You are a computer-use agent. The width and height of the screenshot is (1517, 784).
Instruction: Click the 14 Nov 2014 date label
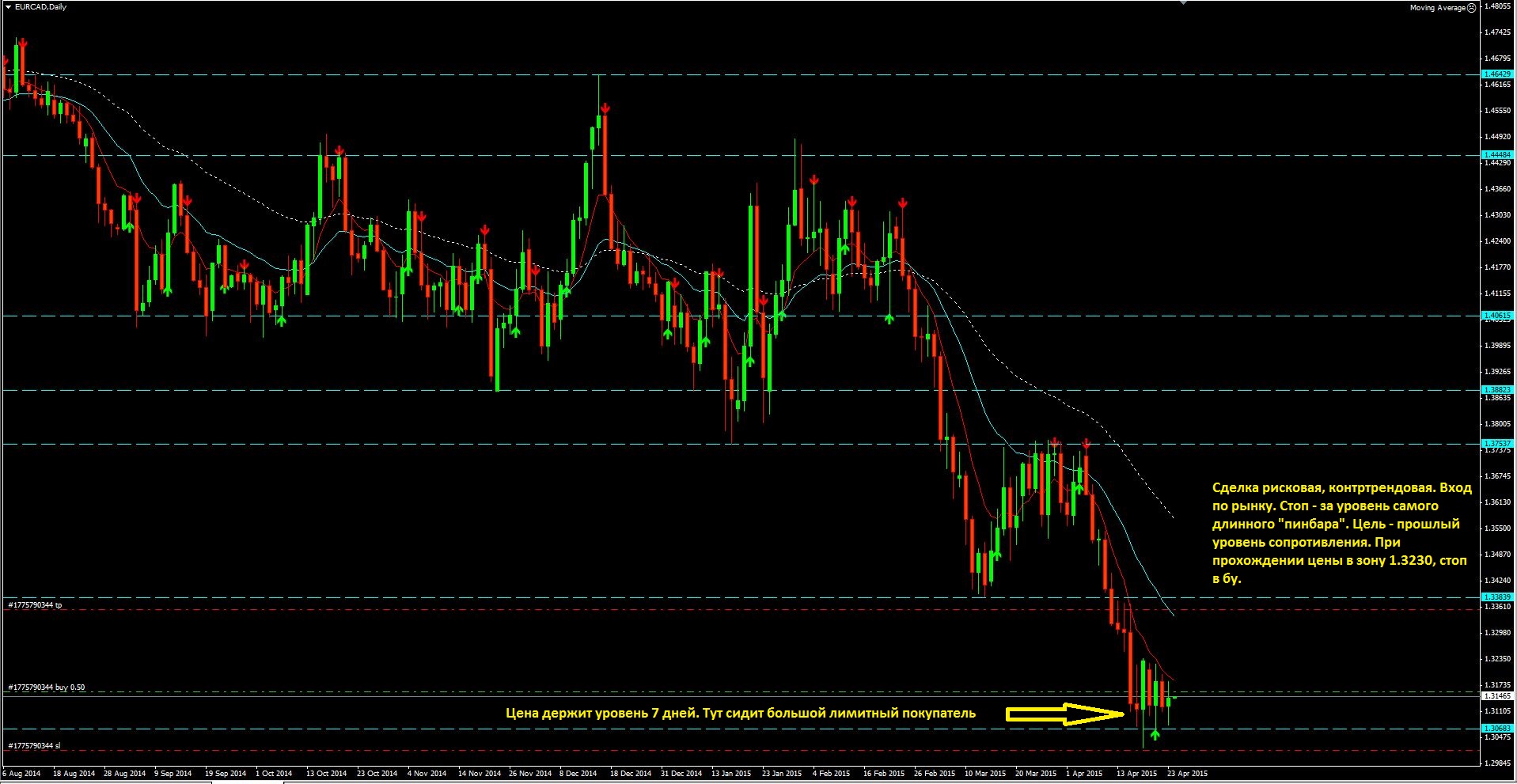(480, 773)
